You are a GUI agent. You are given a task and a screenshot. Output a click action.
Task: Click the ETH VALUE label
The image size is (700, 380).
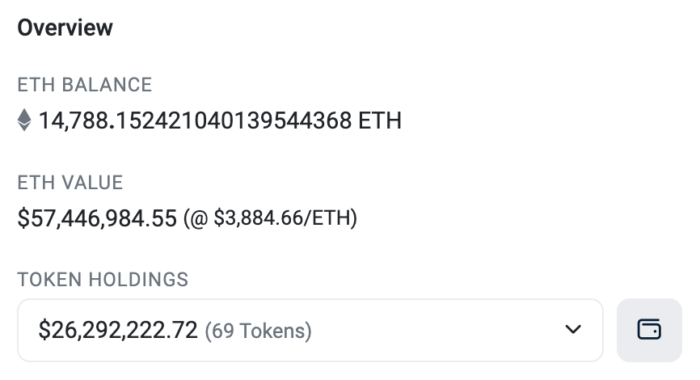pos(70,183)
